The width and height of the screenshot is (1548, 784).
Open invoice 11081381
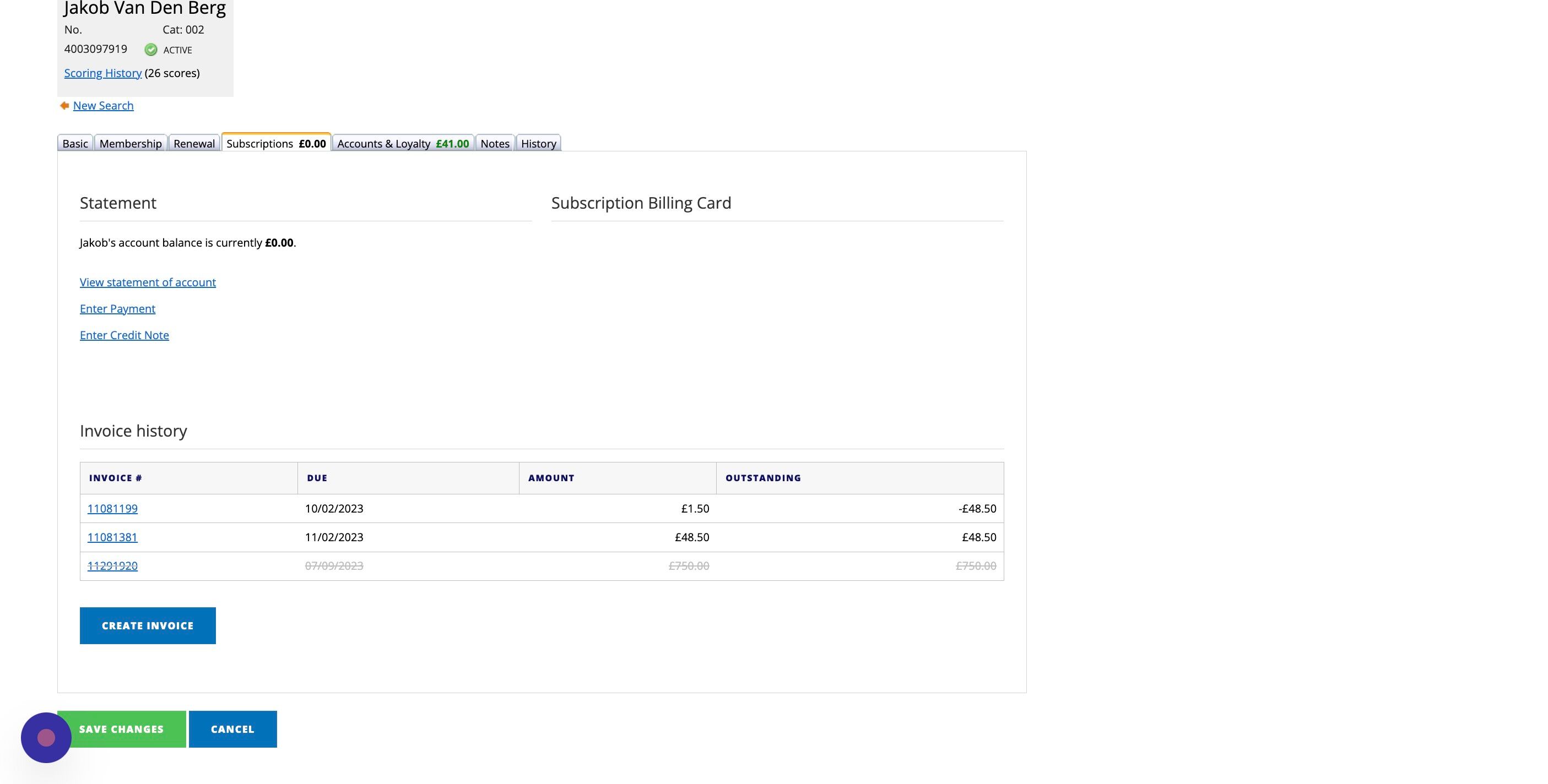coord(112,538)
